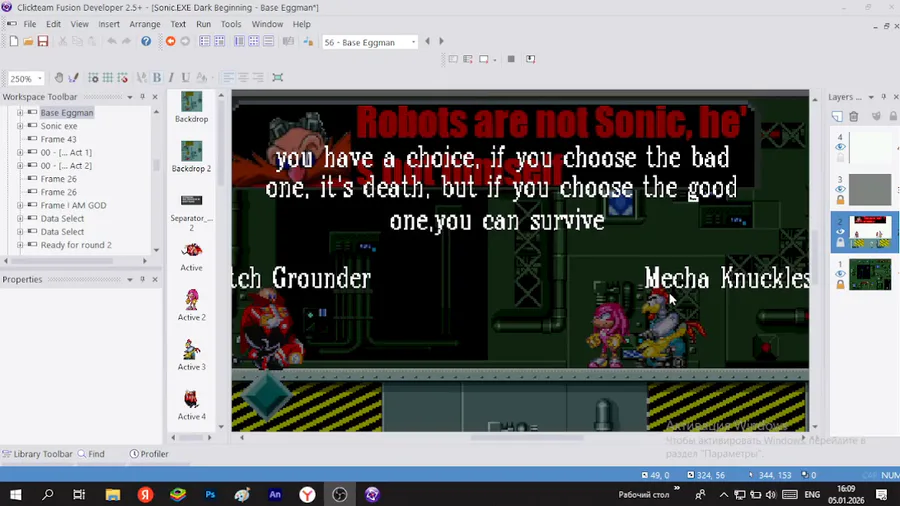
Task: Go back with the orange arrow button
Action: [x=170, y=41]
